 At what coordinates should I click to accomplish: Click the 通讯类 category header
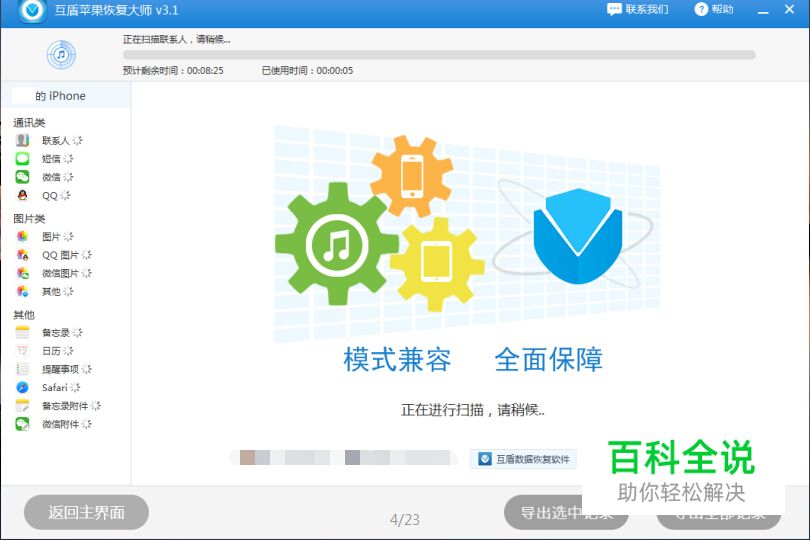pyautogui.click(x=29, y=122)
